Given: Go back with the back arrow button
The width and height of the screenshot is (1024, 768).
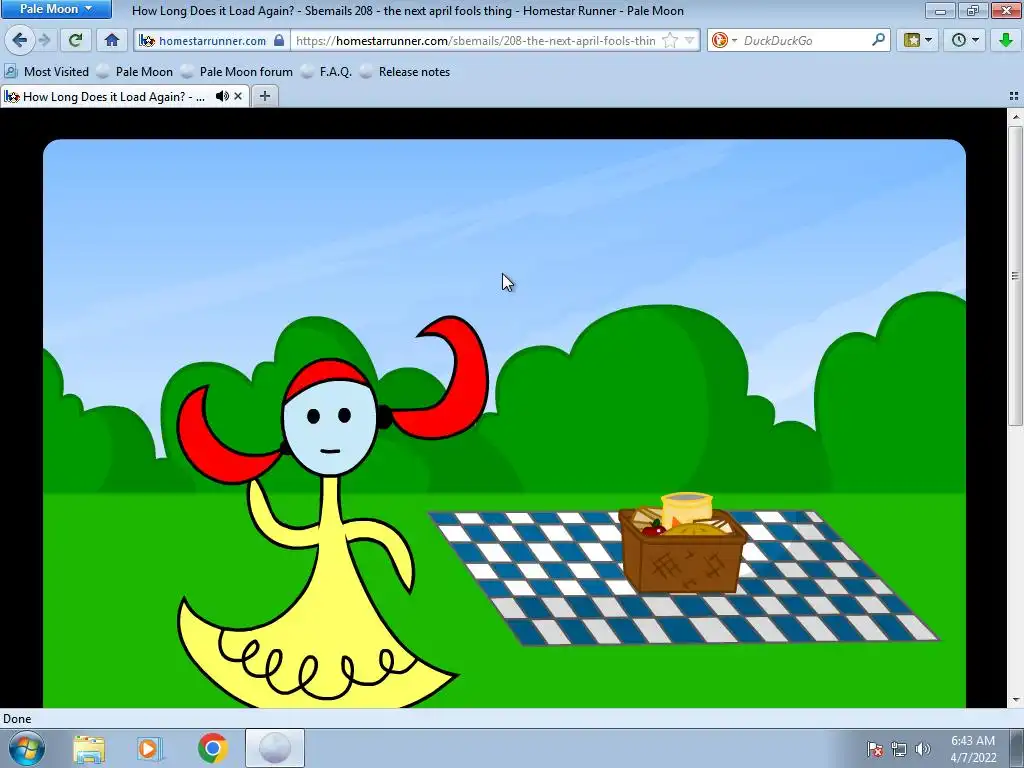Looking at the screenshot, I should pyautogui.click(x=20, y=40).
